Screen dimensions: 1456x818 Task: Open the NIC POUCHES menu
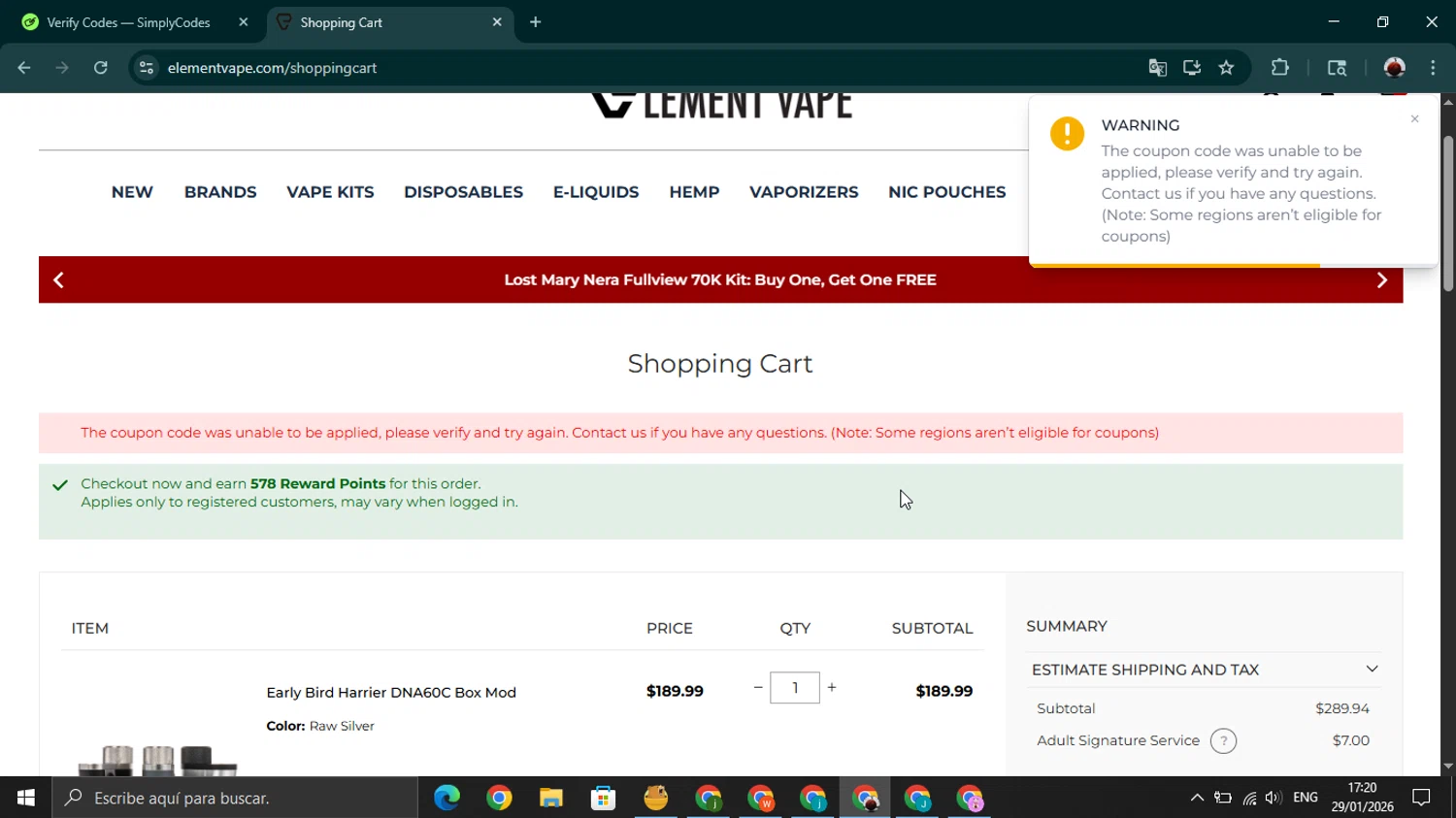point(946,192)
